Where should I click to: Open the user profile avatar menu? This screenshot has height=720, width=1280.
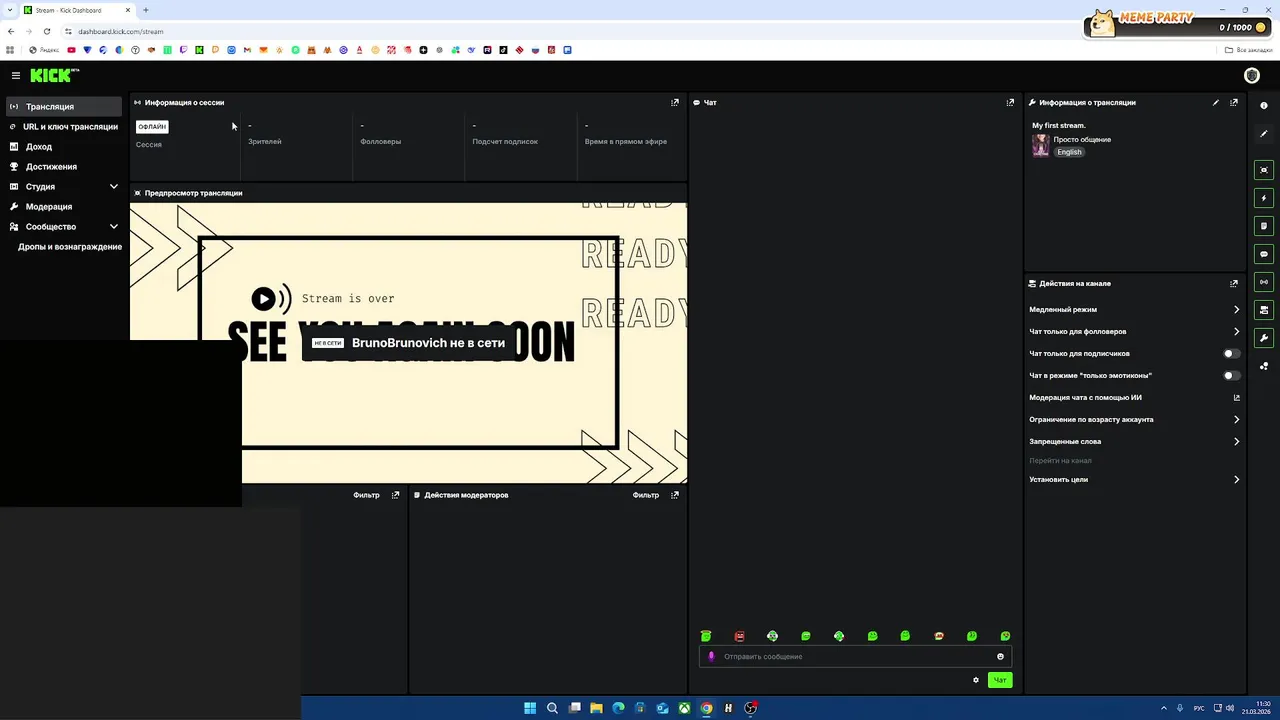[1251, 75]
